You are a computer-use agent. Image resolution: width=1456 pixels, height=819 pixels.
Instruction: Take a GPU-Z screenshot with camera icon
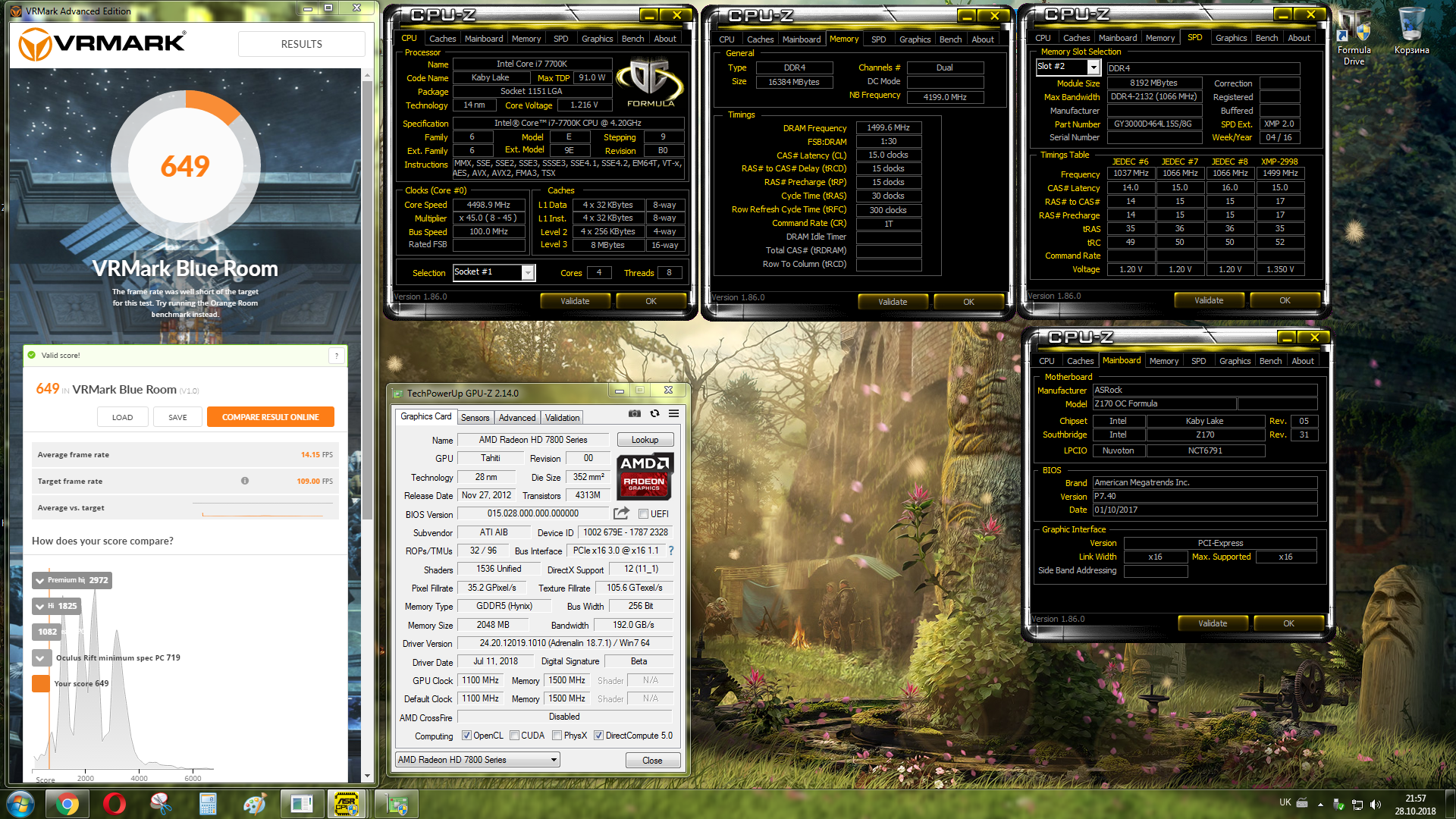click(635, 413)
